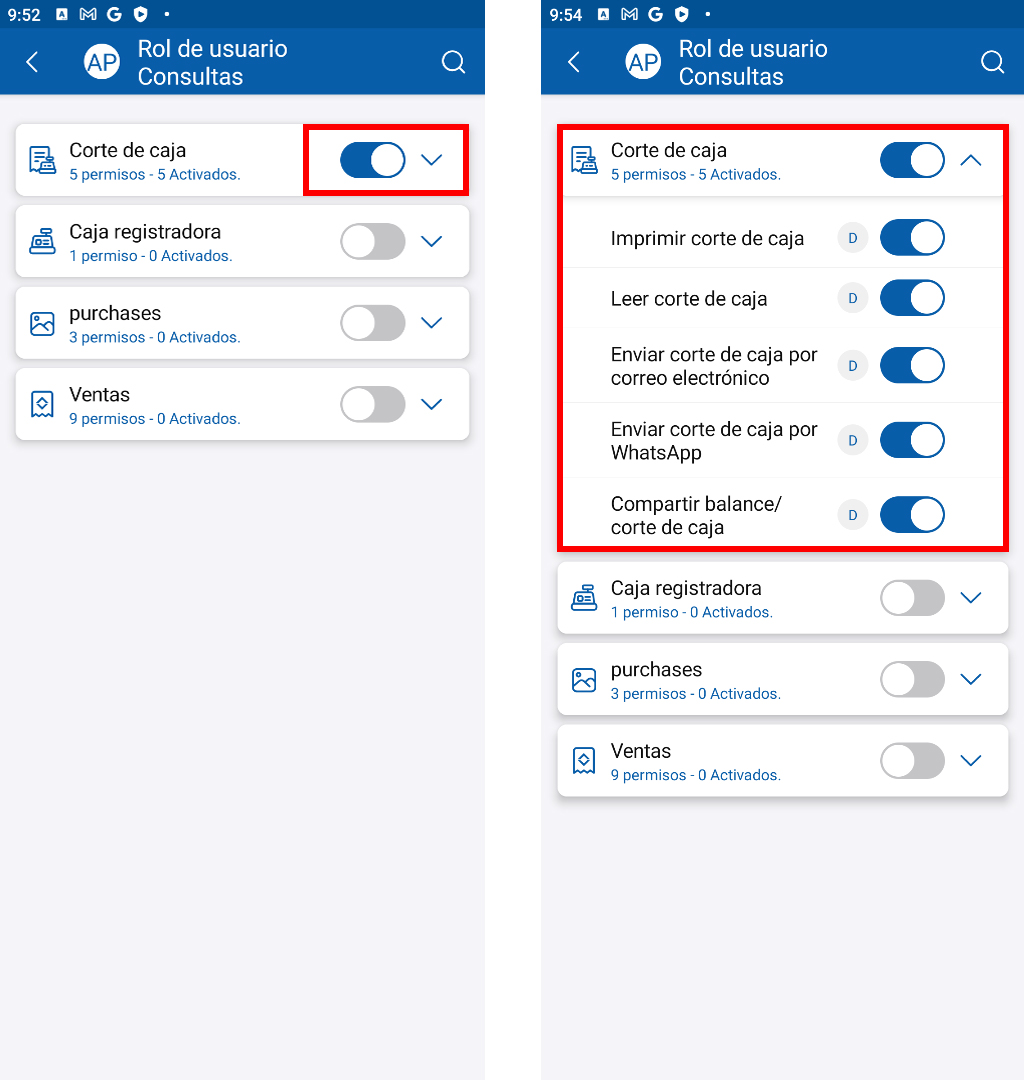Image resolution: width=1024 pixels, height=1080 pixels.
Task: Open the Leer corte de caja permission row
Action: pyautogui.click(x=783, y=298)
